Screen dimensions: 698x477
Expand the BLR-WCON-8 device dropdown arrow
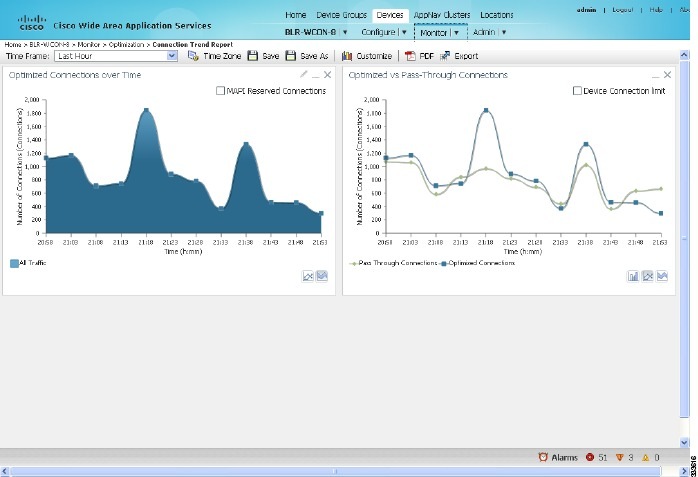(345, 32)
